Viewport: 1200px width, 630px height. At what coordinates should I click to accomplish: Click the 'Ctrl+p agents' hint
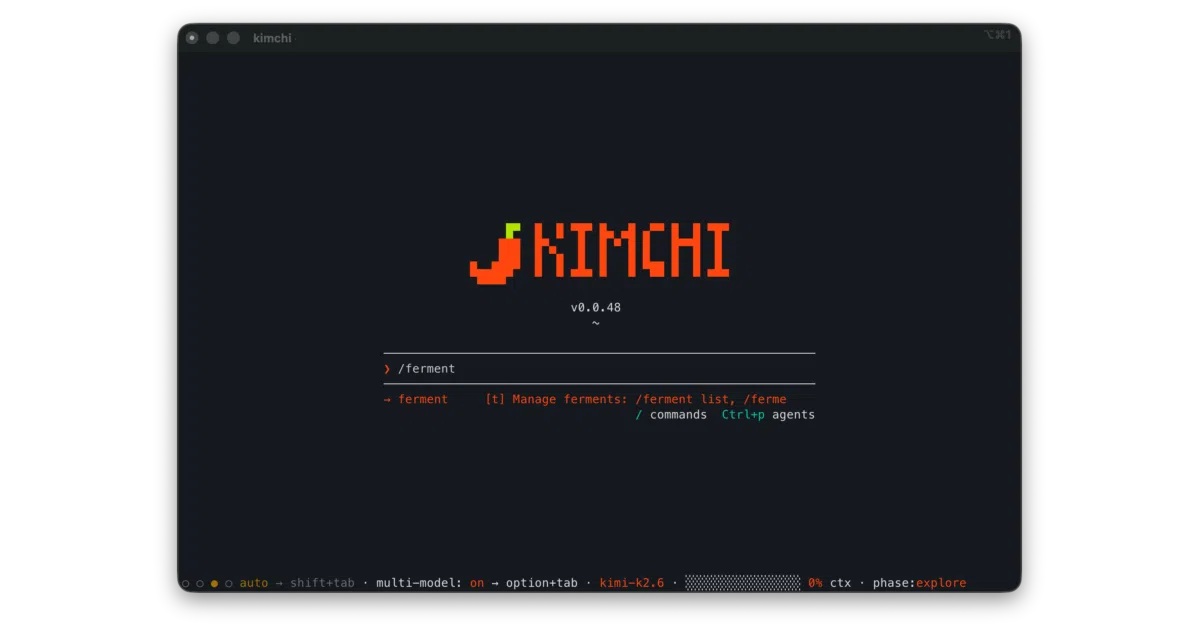tap(768, 414)
